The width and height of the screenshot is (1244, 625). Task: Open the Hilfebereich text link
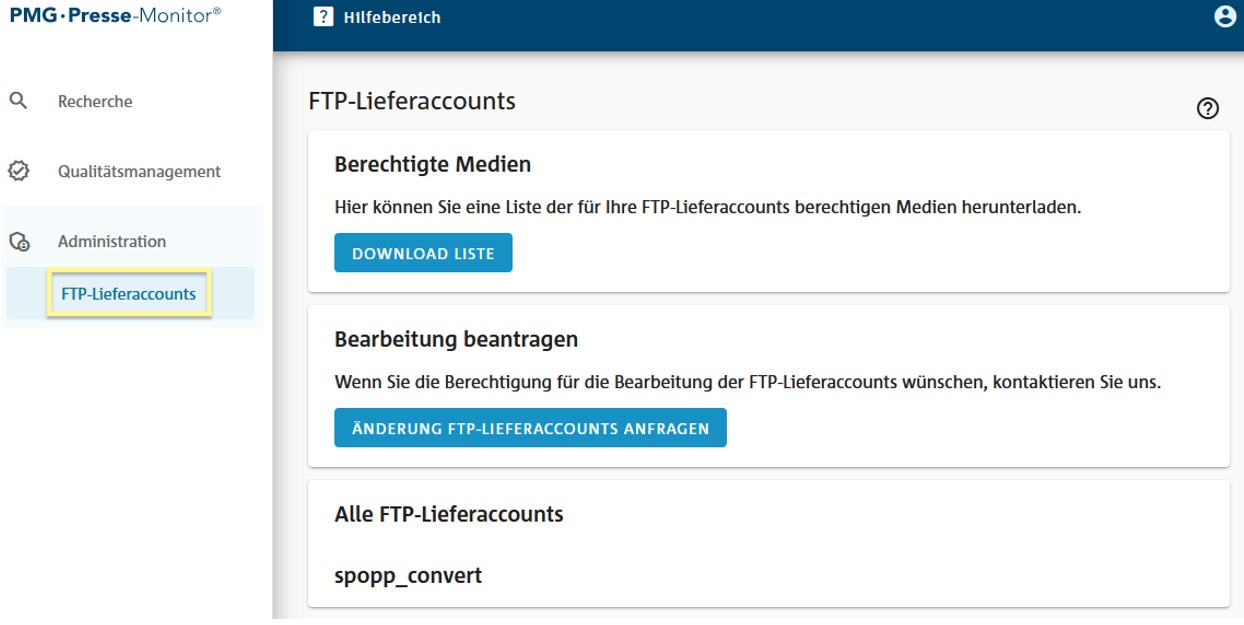pos(391,17)
